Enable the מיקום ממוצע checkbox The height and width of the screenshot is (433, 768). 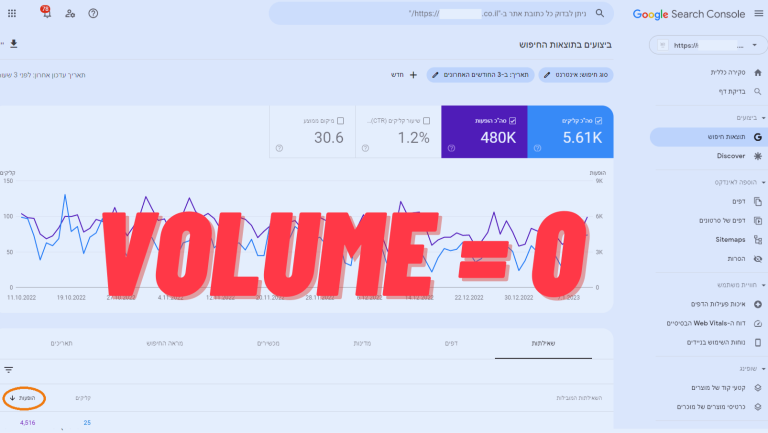click(x=340, y=120)
